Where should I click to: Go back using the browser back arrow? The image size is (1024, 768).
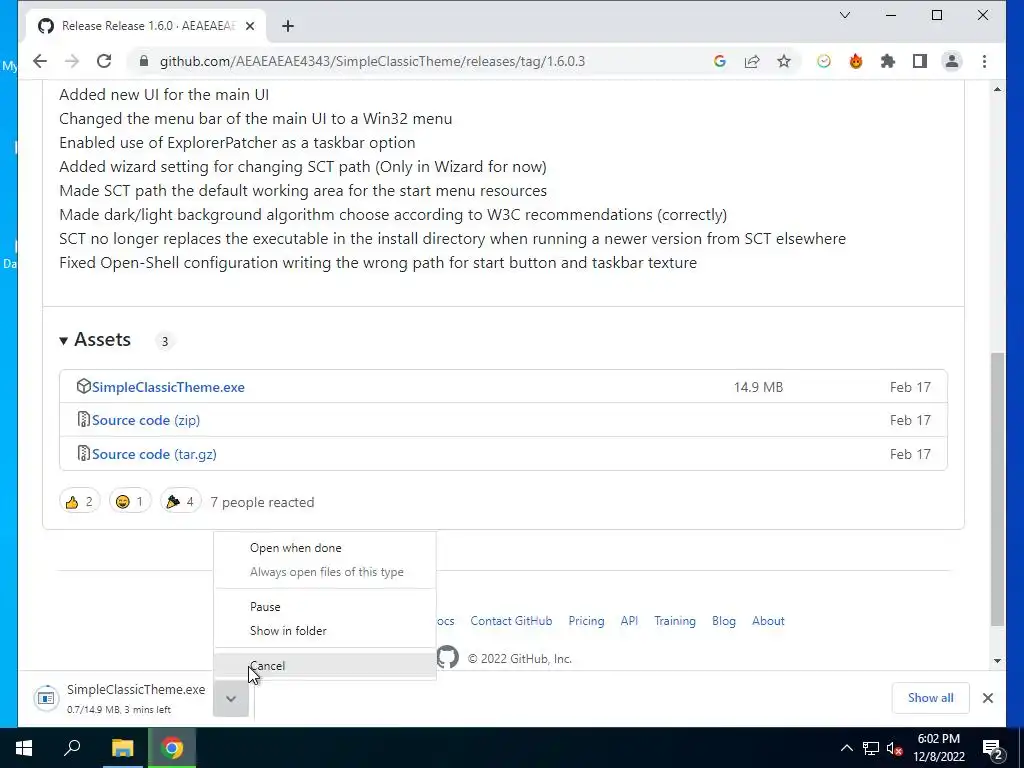point(40,61)
